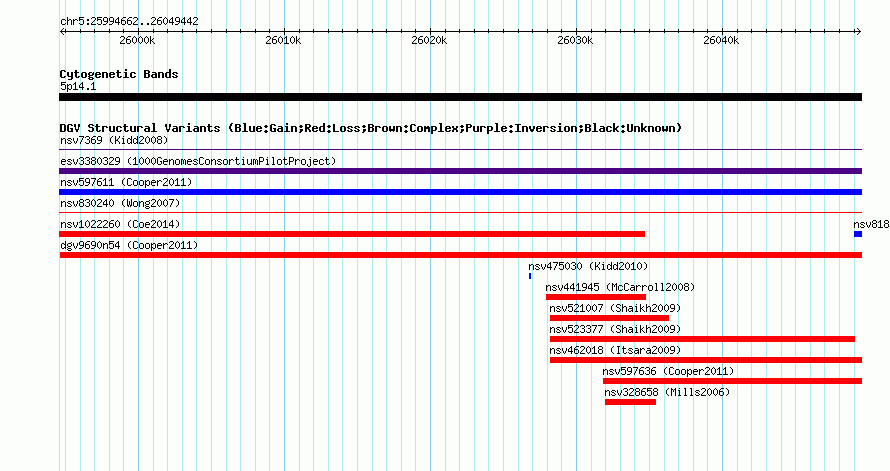The image size is (890, 471).
Task: Open the nsv597636 (Cooper2011) label
Action: [x=669, y=371]
